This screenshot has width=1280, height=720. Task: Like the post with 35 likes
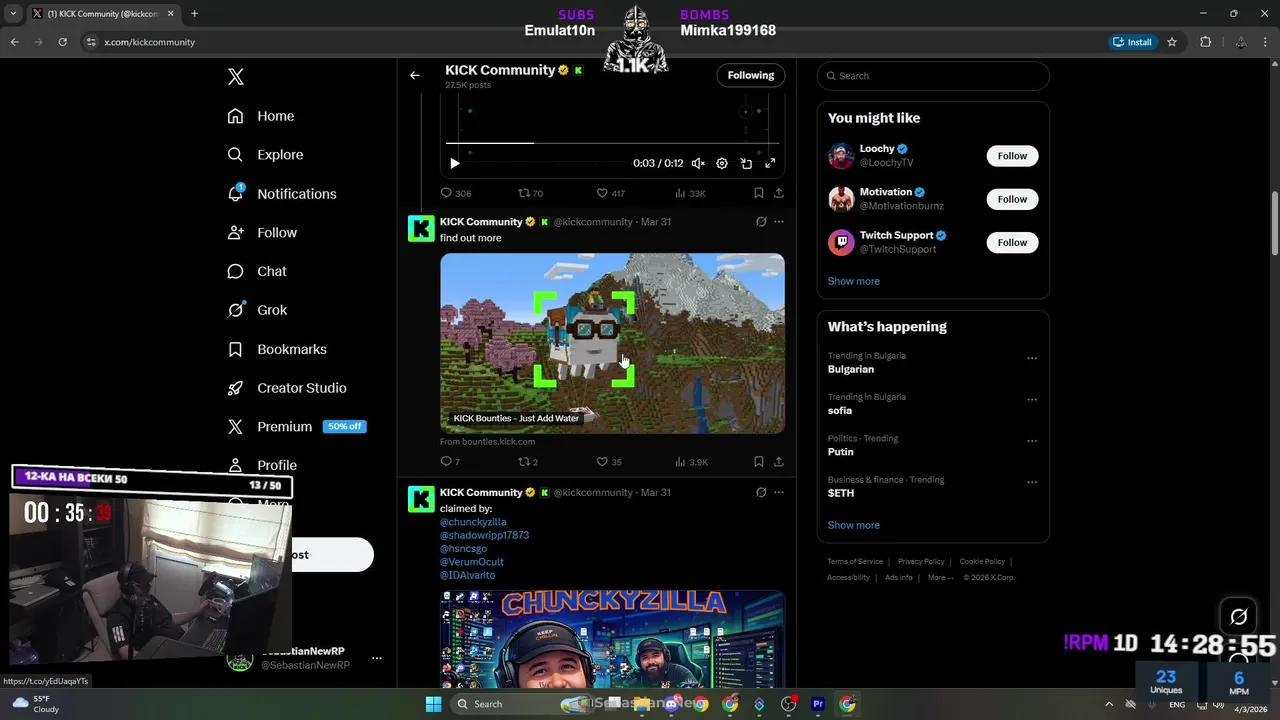(608, 462)
